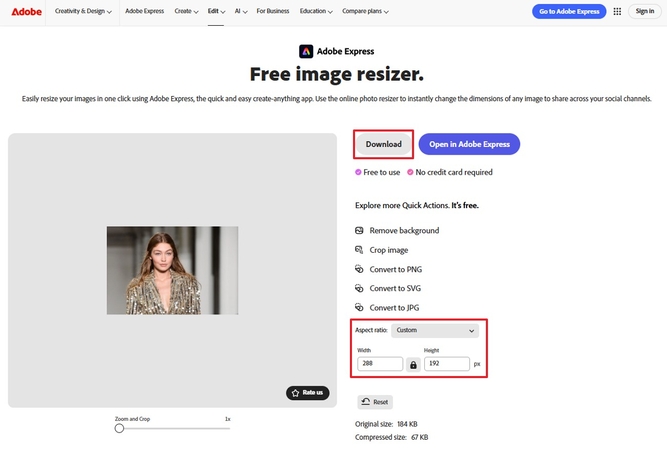Viewport: 667px width, 450px height.
Task: Click the Adobe Express logo icon
Action: click(306, 51)
